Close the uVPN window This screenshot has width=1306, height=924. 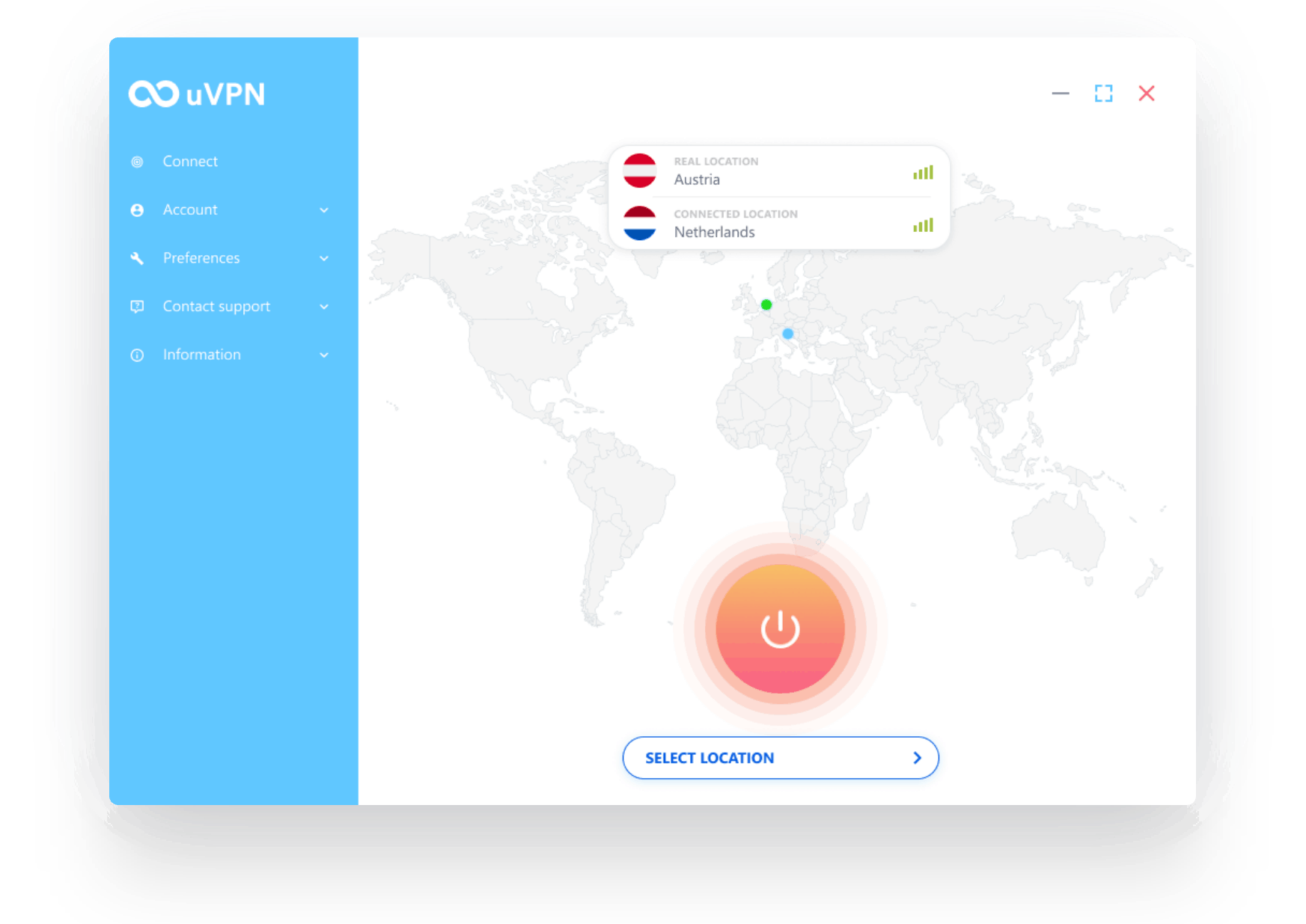(x=1147, y=94)
